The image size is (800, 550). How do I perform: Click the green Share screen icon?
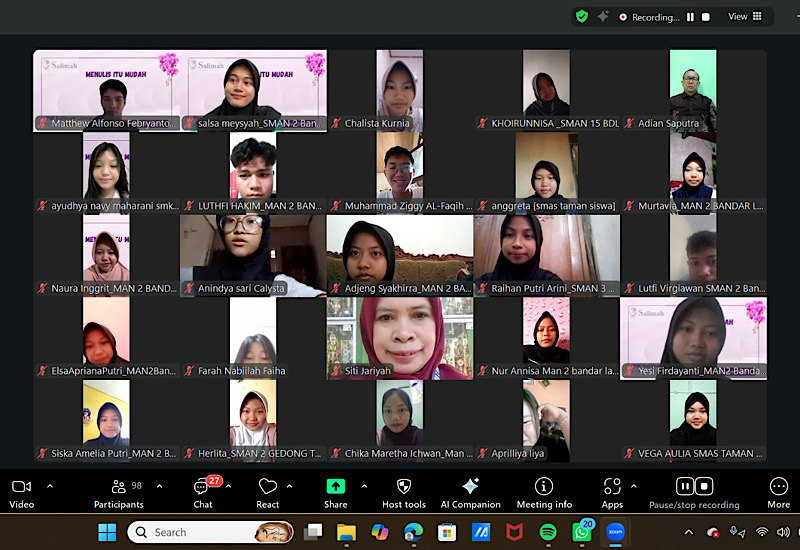click(336, 486)
